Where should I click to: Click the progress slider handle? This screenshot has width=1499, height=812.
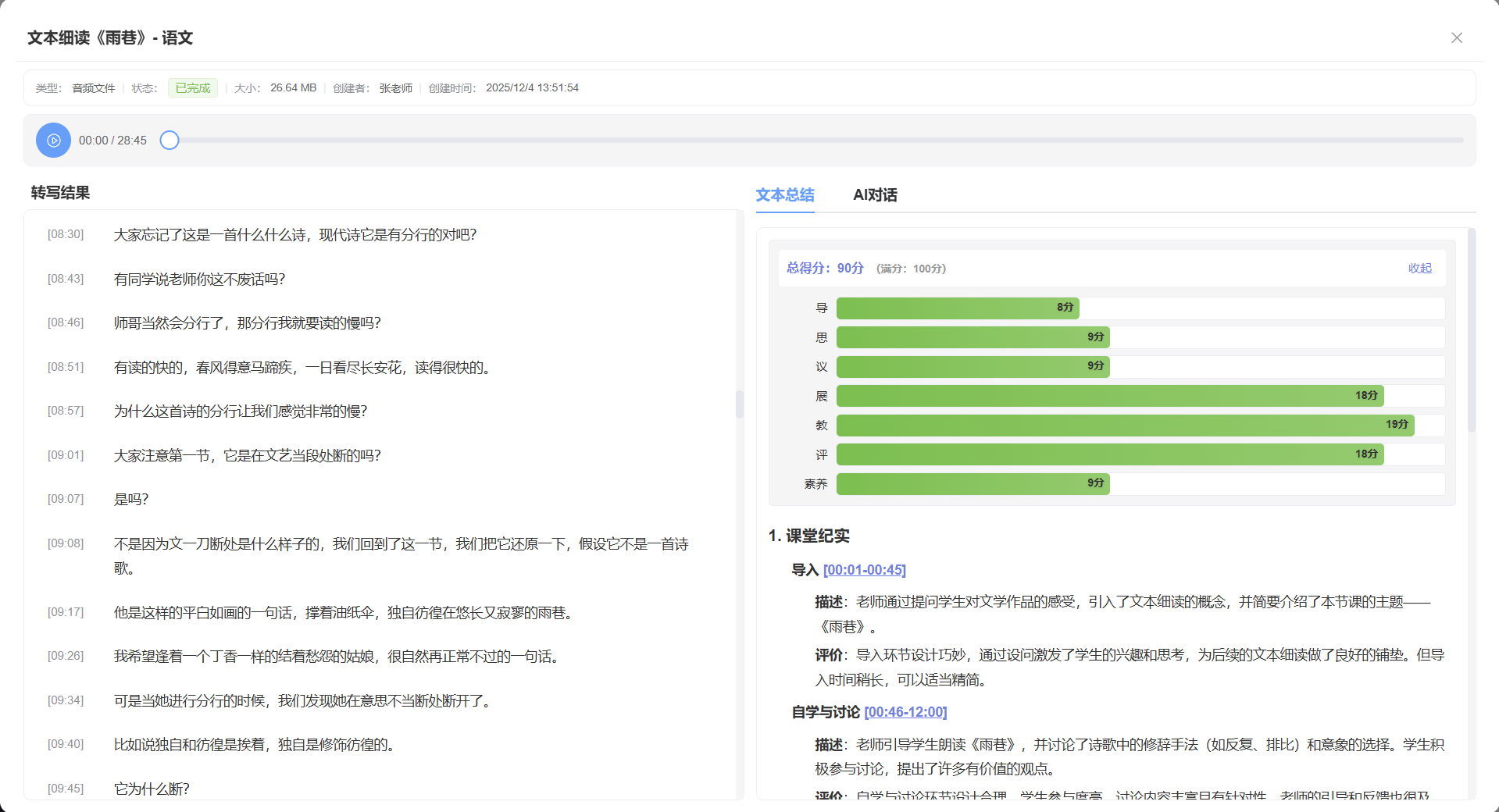point(169,140)
